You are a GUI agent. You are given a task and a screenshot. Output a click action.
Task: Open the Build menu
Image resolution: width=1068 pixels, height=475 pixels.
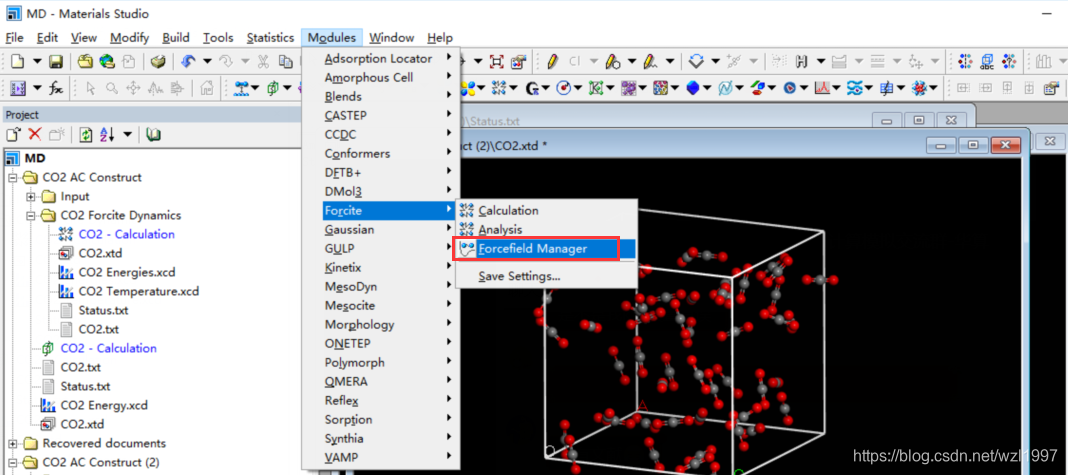click(176, 37)
